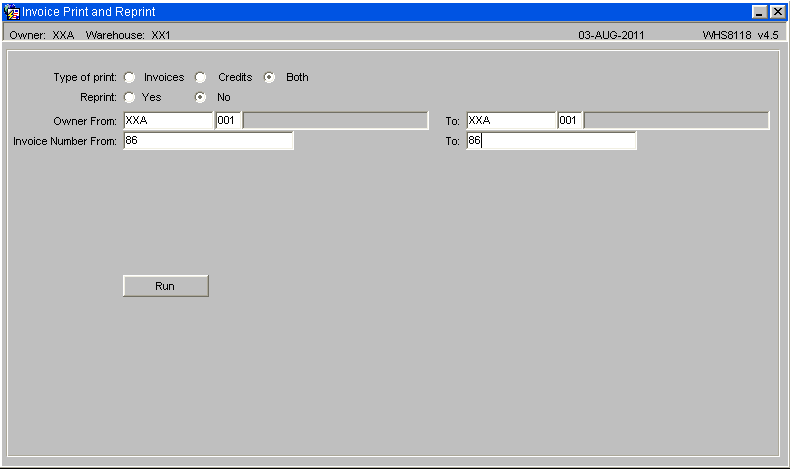Click the date 03-AUG-2011 text
Viewport: 790px width, 469px height.
(x=611, y=35)
